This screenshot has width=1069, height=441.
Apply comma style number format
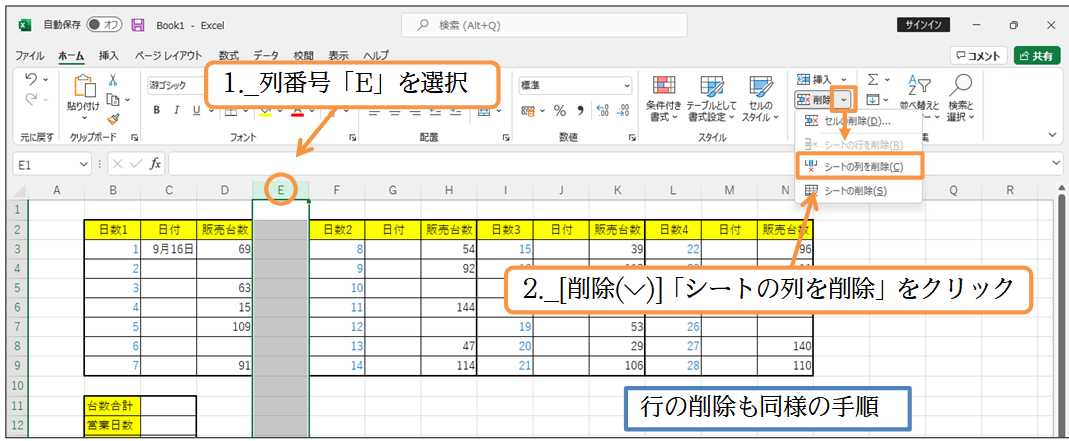(x=580, y=110)
